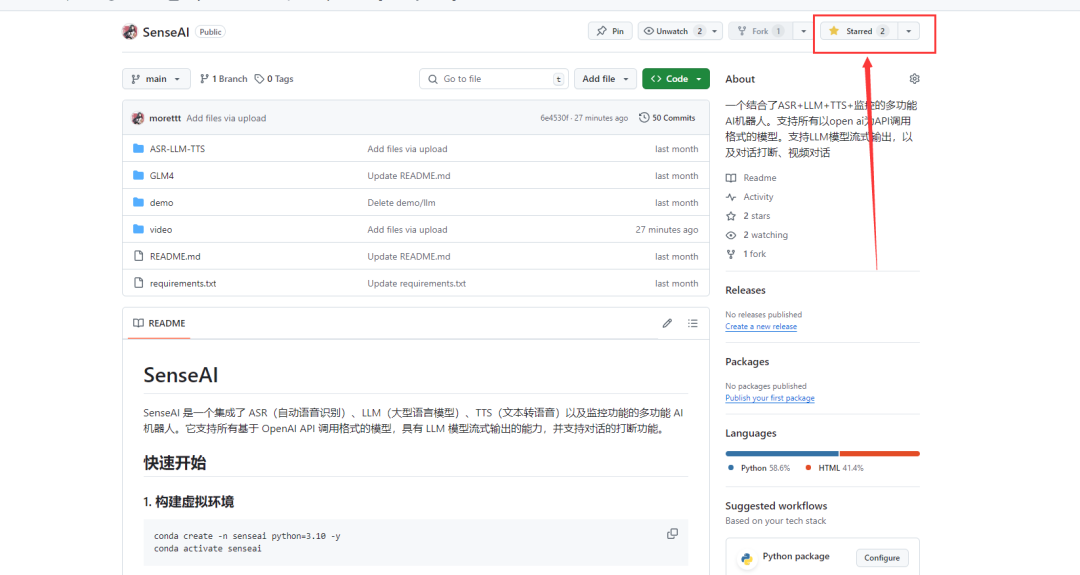Open the Add file dropdown
The height and width of the screenshot is (575, 1080).
[x=605, y=79]
